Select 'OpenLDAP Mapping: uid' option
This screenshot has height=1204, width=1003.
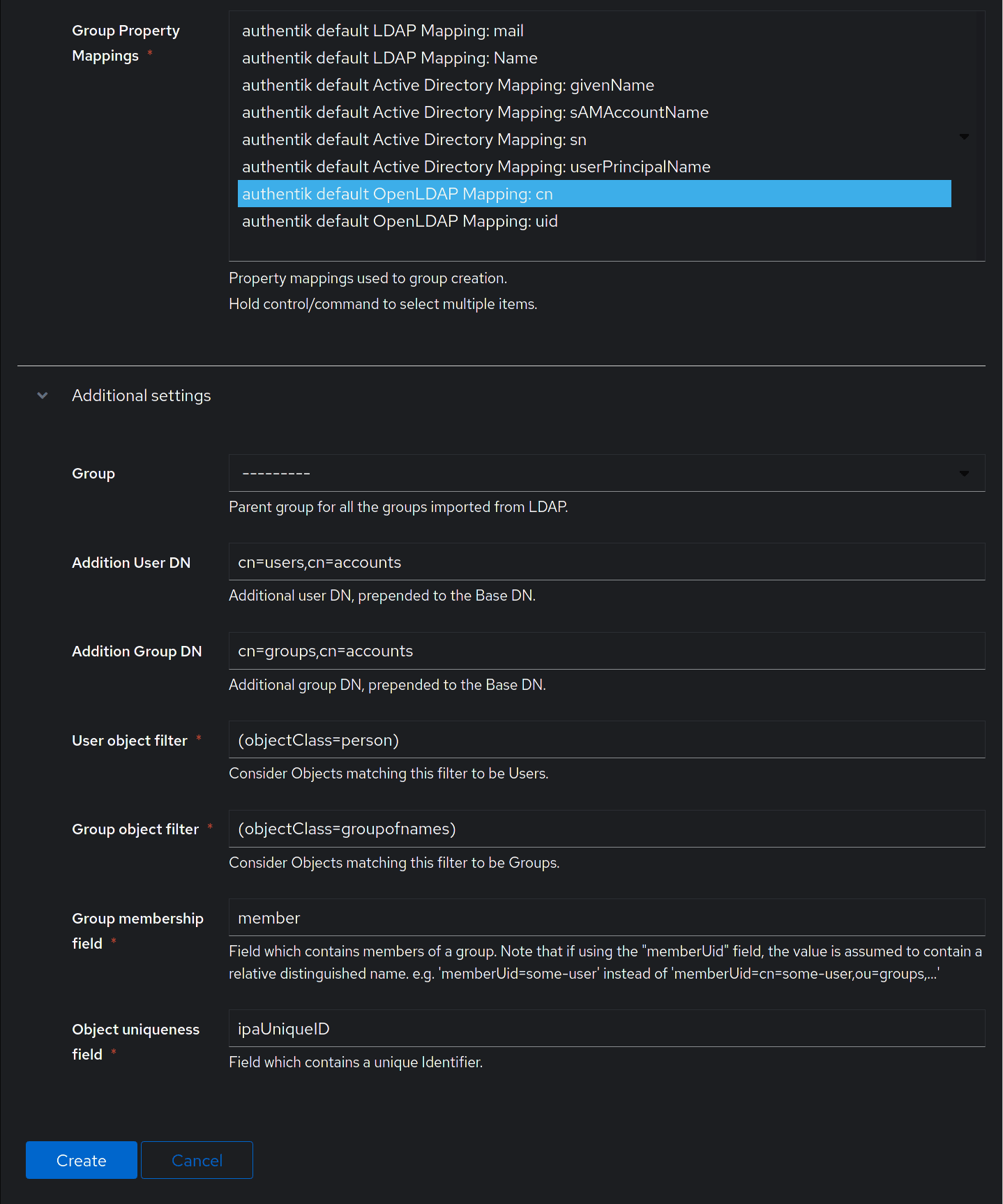coord(400,221)
